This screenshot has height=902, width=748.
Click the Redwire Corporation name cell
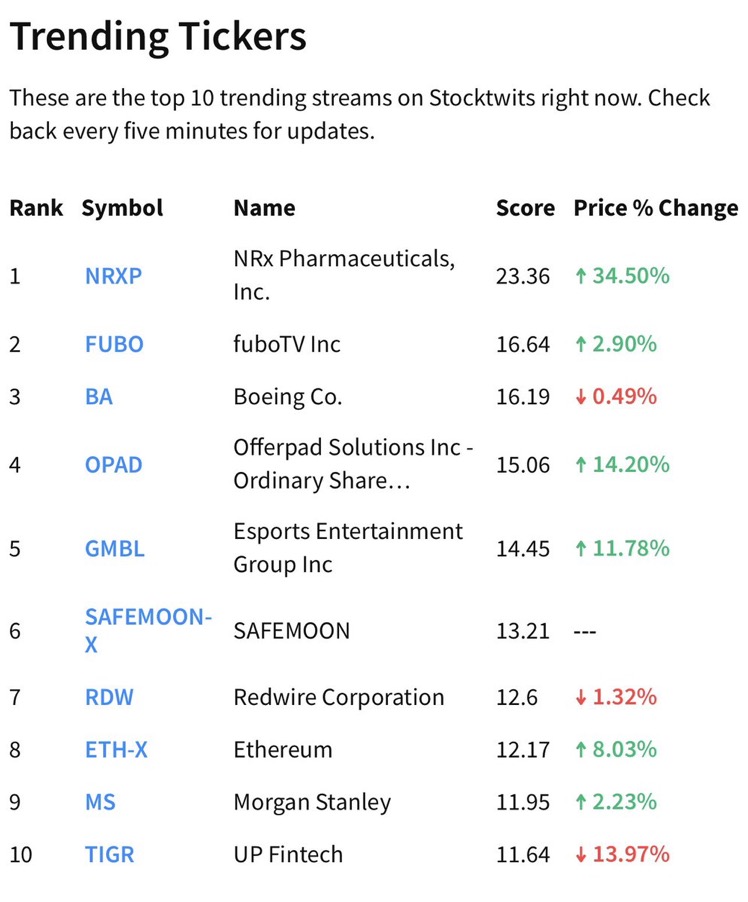pos(339,697)
